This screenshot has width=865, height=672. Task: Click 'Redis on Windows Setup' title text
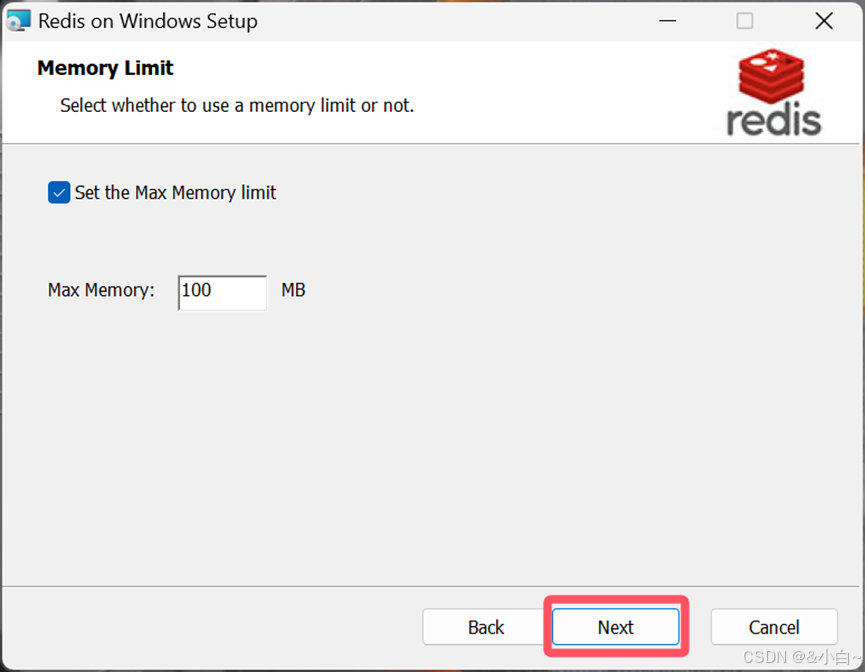148,22
